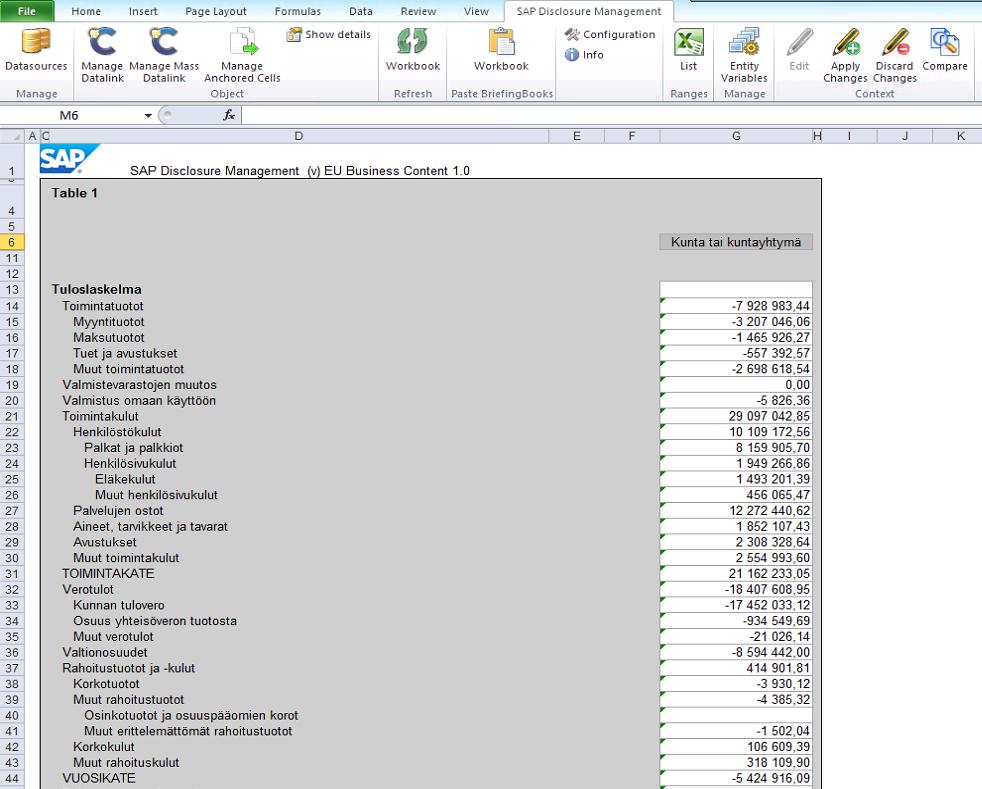982x789 pixels.
Task: Switch to the Home tab
Action: [x=86, y=11]
